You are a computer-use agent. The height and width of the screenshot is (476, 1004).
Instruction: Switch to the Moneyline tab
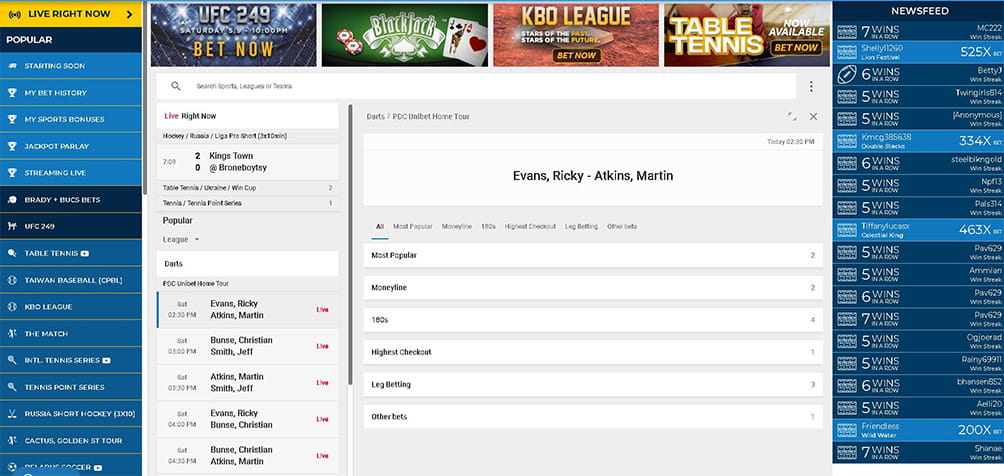[x=457, y=227]
